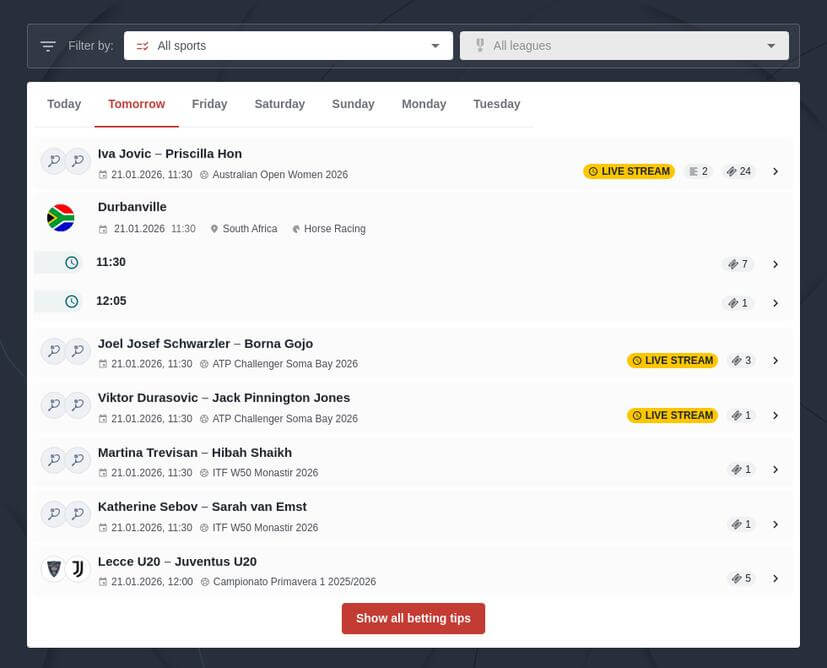Expand the Lecce U20 – Juventus U20 match row

(776, 578)
